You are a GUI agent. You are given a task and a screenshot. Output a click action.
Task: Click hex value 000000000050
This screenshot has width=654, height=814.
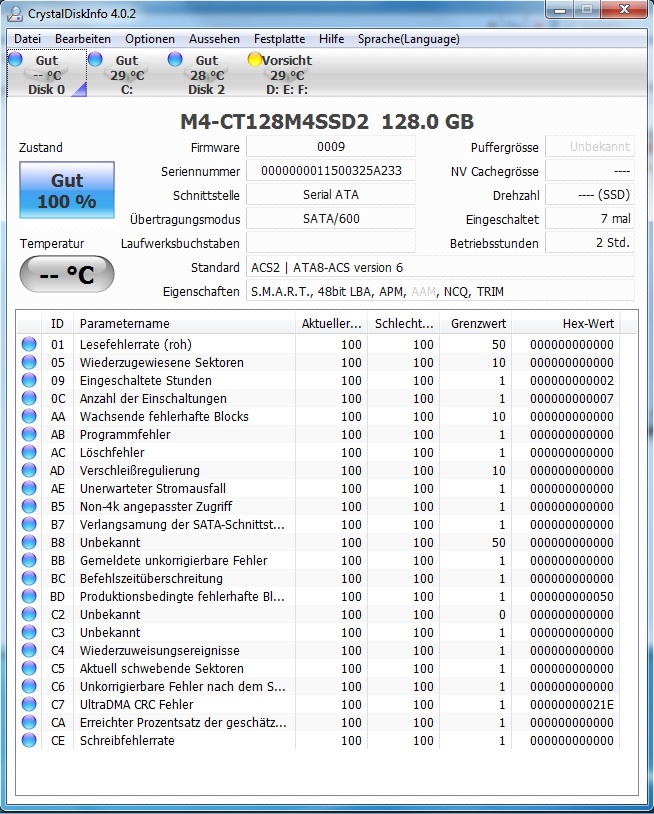[x=572, y=596]
